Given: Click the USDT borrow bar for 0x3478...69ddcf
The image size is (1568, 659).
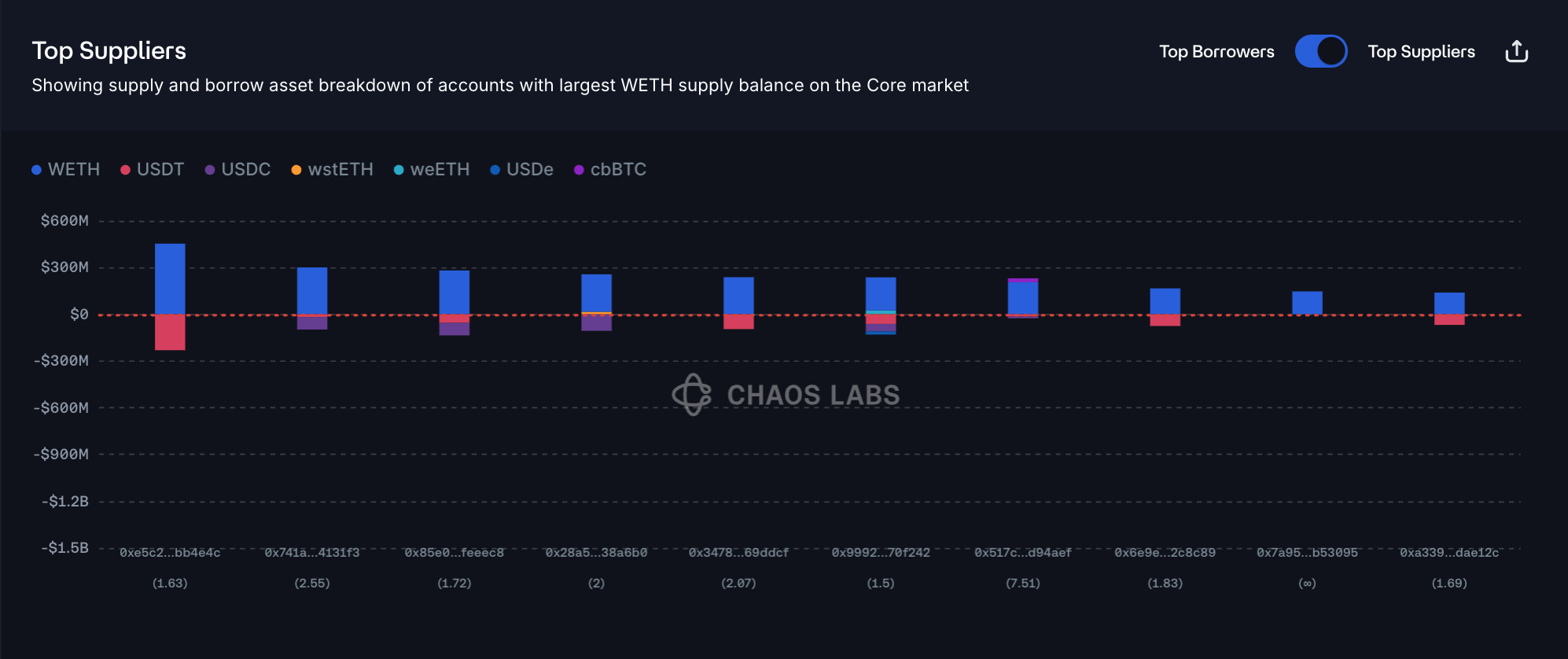Looking at the screenshot, I should point(738,322).
